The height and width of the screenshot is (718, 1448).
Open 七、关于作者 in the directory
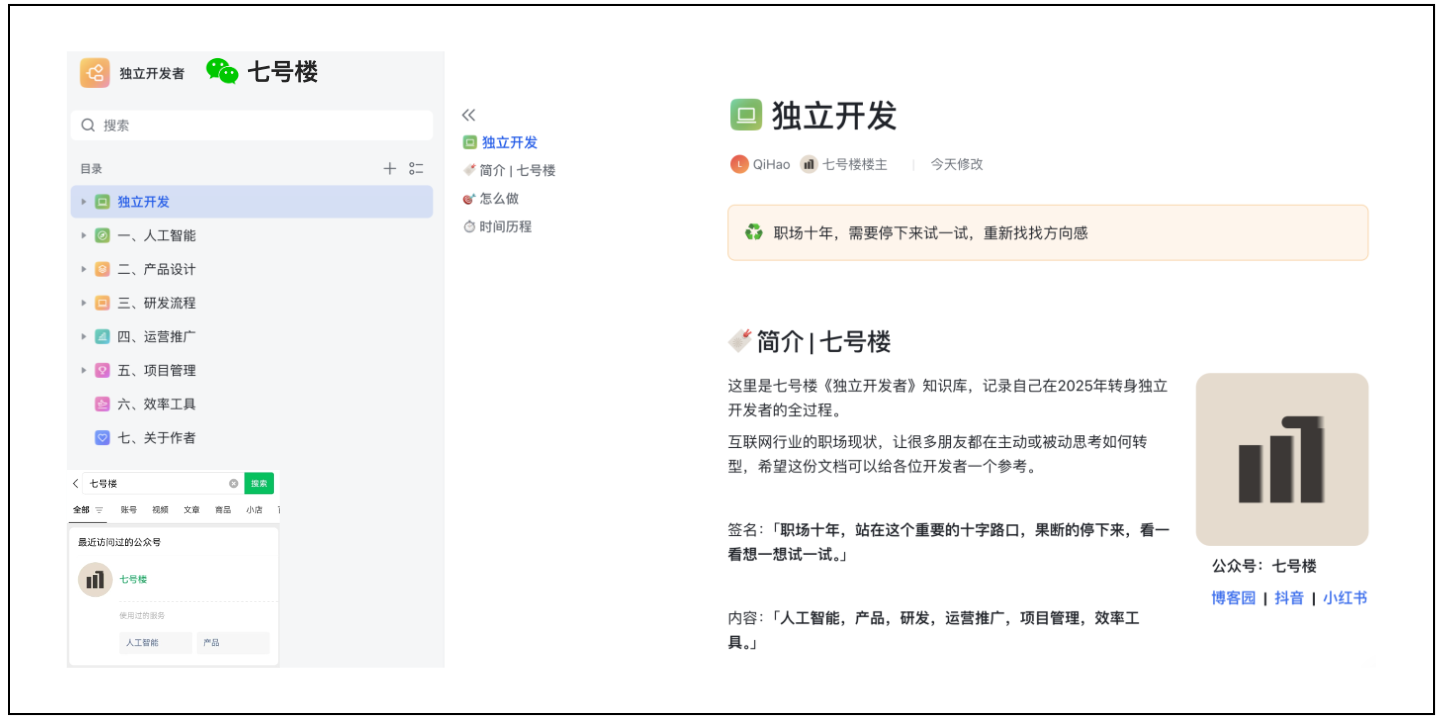[x=156, y=438]
